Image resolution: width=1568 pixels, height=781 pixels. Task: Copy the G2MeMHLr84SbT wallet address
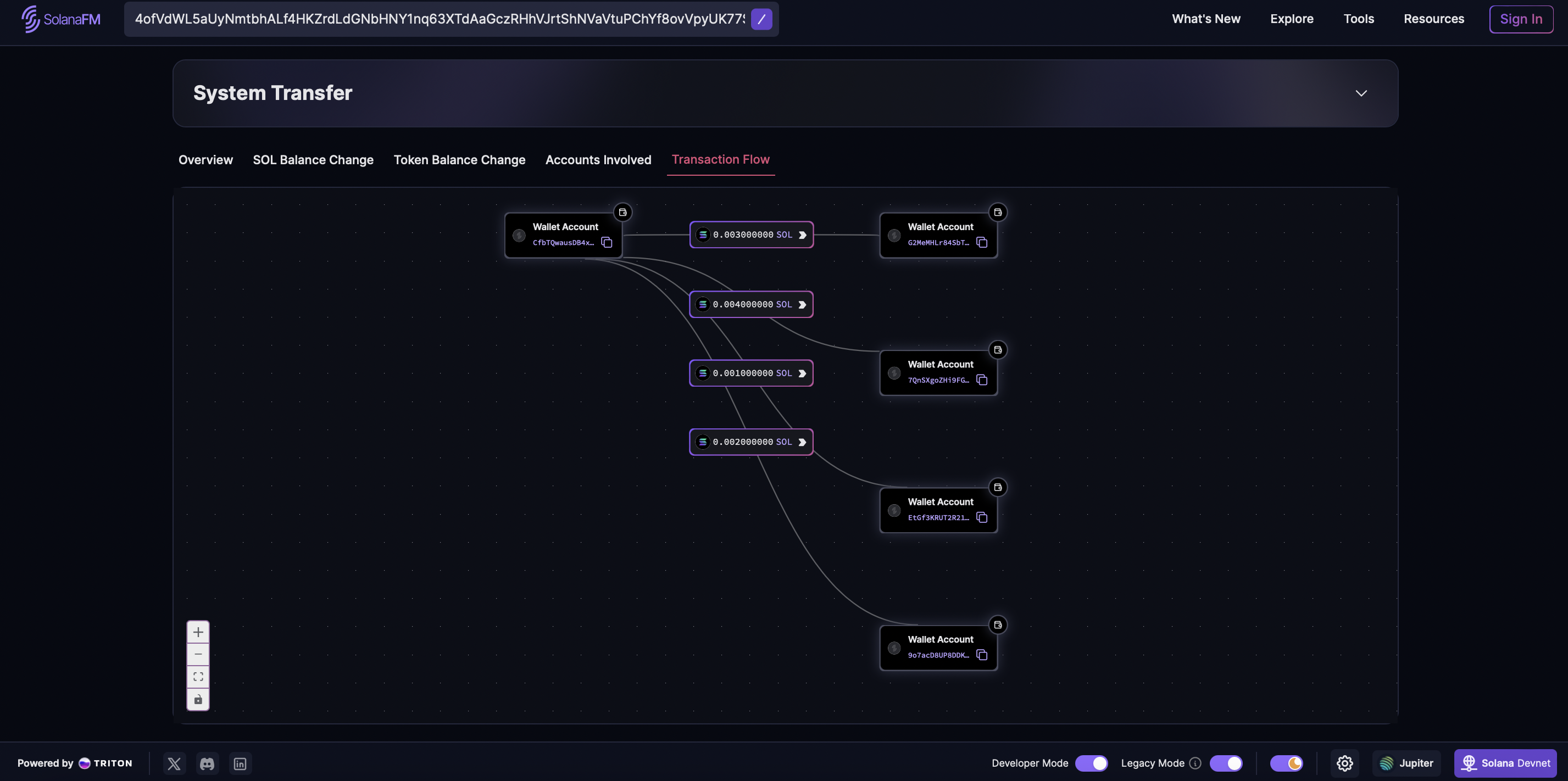(981, 242)
